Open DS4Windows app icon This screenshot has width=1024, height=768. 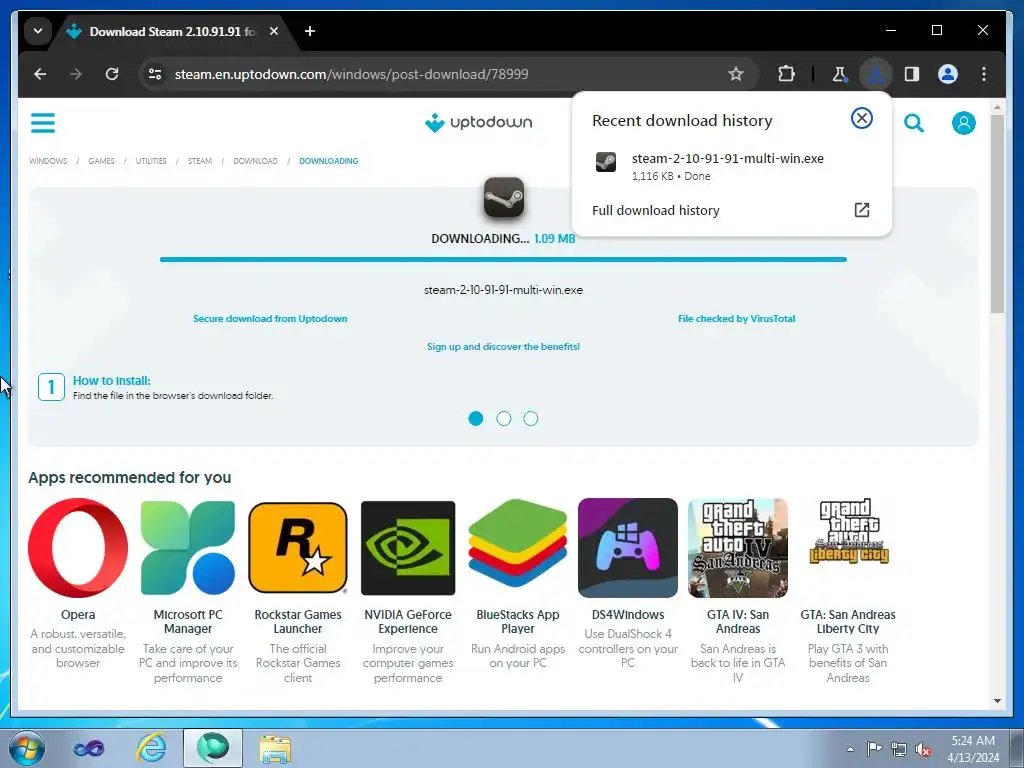[x=628, y=548]
